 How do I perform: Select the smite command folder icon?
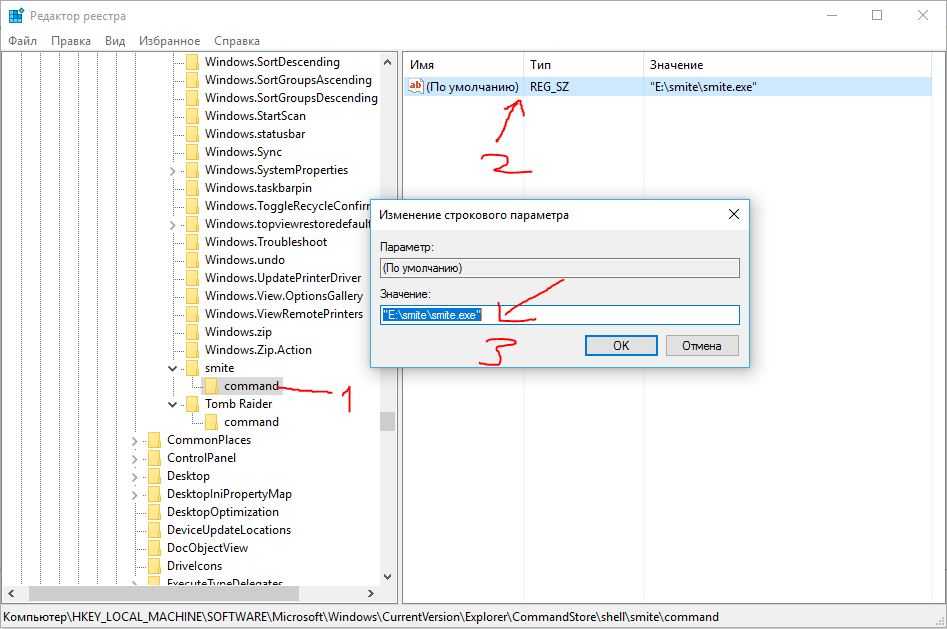(211, 386)
